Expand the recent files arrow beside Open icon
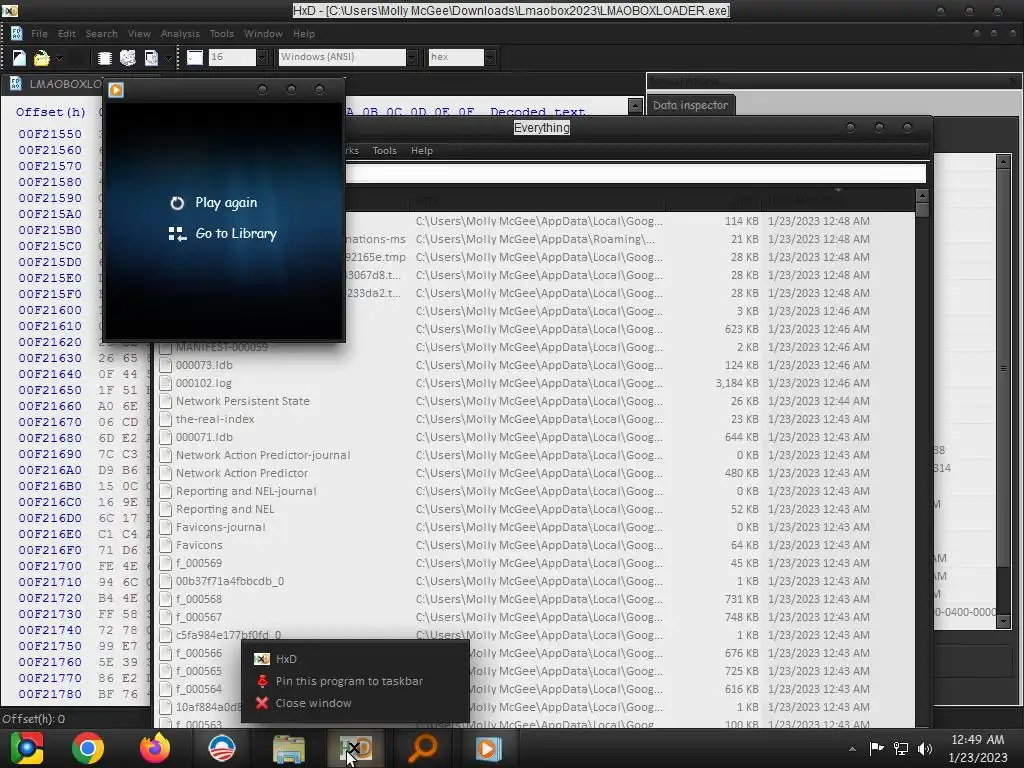 59,58
